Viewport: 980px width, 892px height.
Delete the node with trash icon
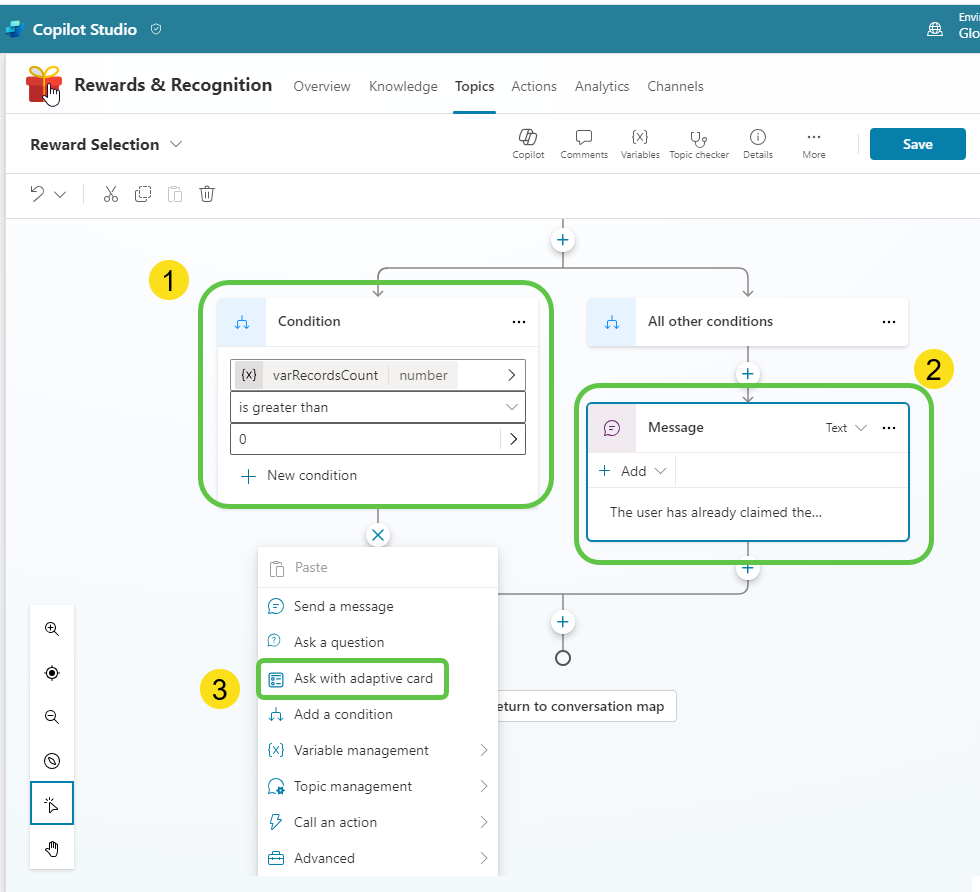click(207, 194)
